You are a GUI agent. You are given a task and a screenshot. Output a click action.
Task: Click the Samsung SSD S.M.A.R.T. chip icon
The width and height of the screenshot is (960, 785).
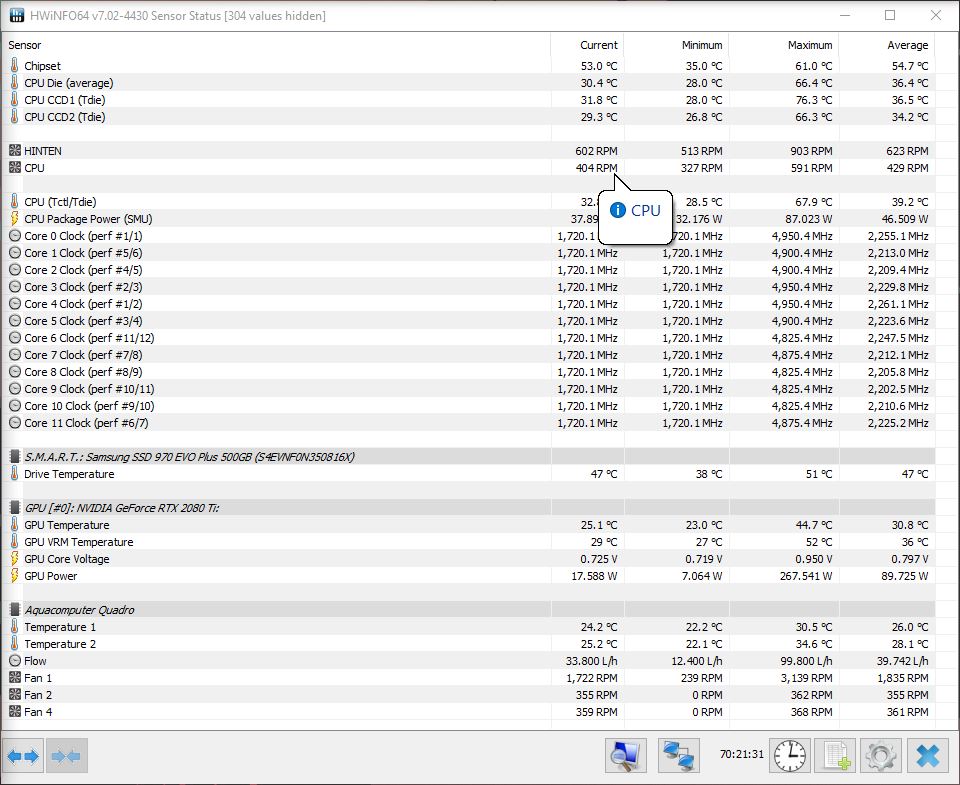[15, 456]
